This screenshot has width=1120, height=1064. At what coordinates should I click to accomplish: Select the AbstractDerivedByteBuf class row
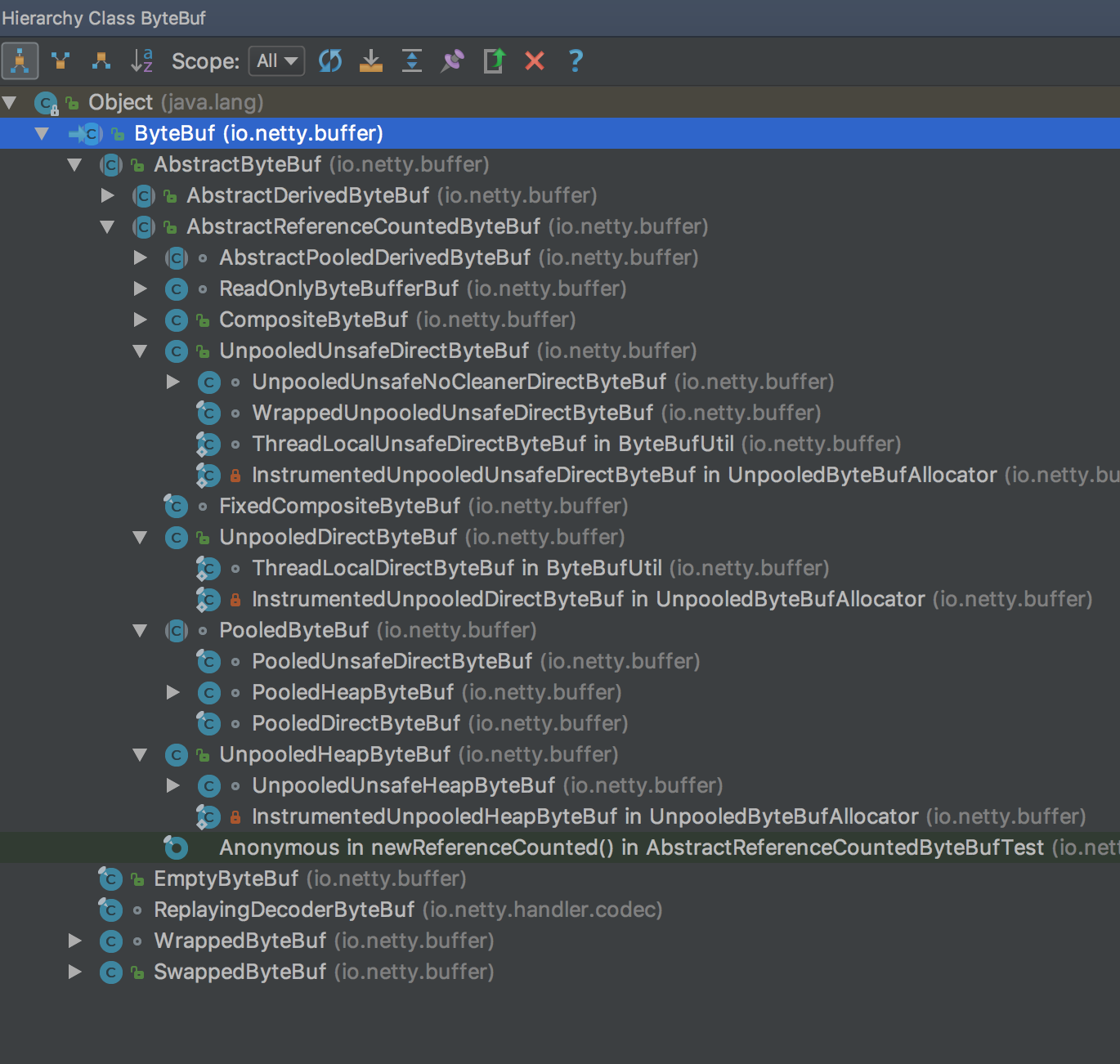tap(560, 195)
